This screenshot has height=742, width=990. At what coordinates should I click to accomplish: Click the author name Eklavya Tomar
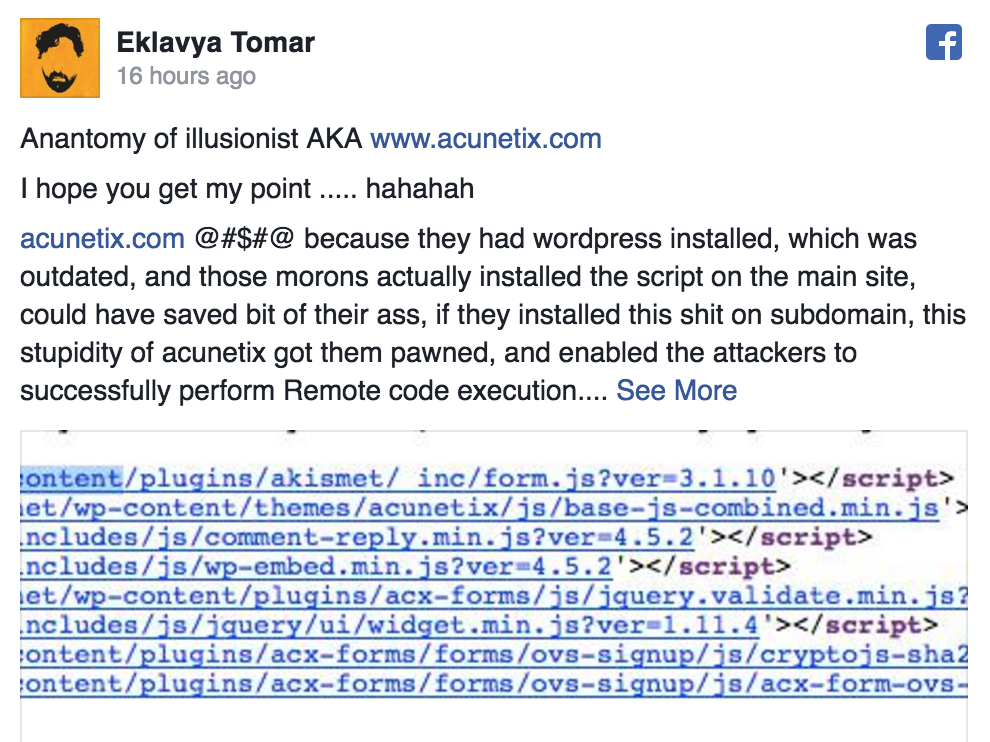tap(215, 43)
